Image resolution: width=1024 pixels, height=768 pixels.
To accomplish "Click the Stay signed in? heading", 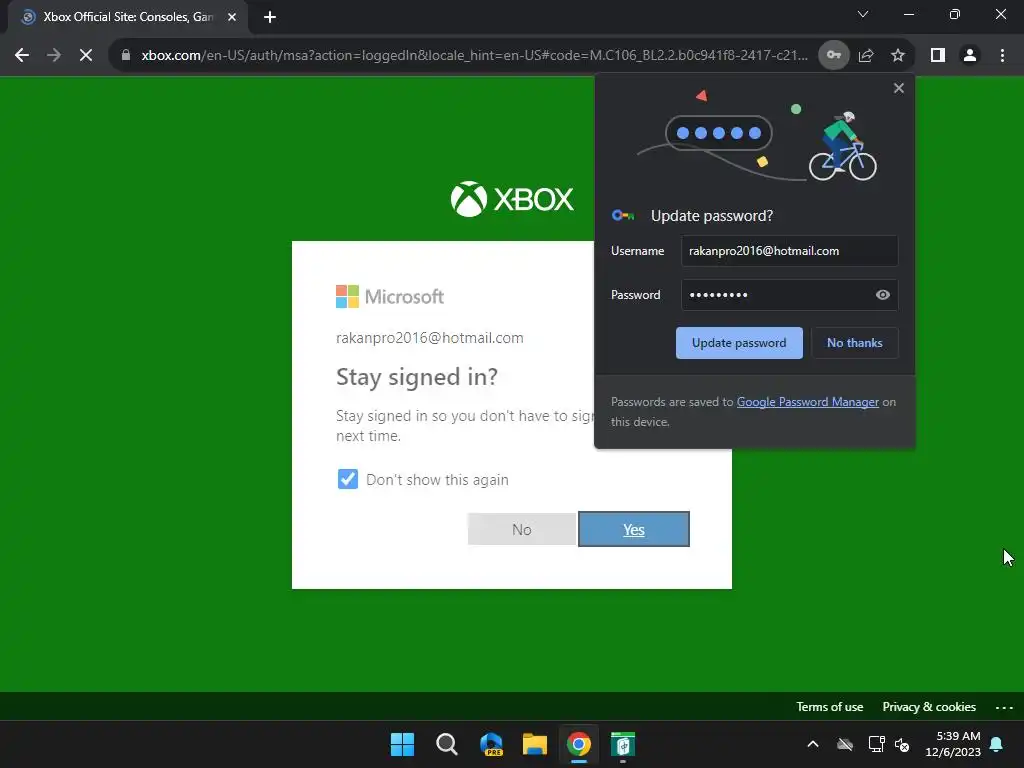I will (417, 377).
